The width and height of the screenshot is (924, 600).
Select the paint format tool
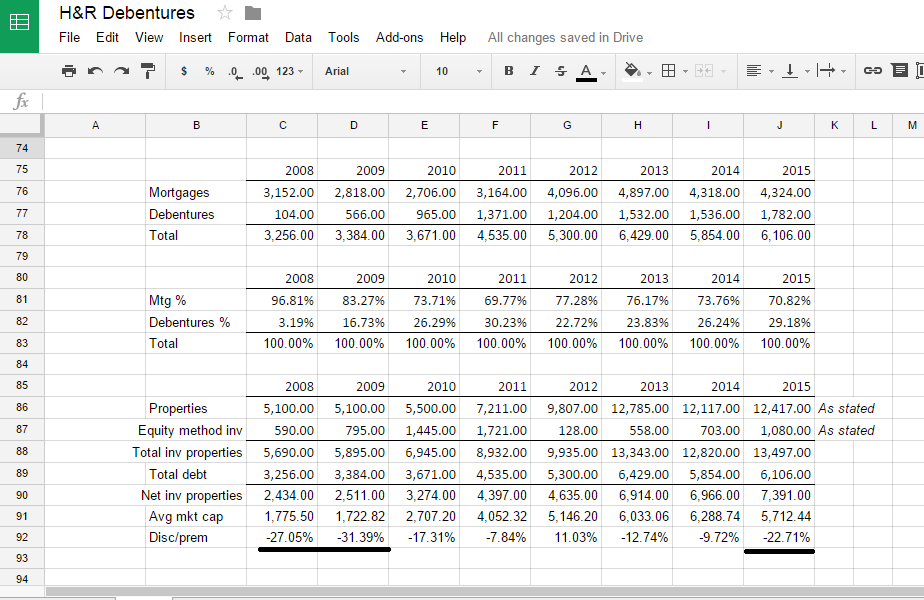(148, 71)
